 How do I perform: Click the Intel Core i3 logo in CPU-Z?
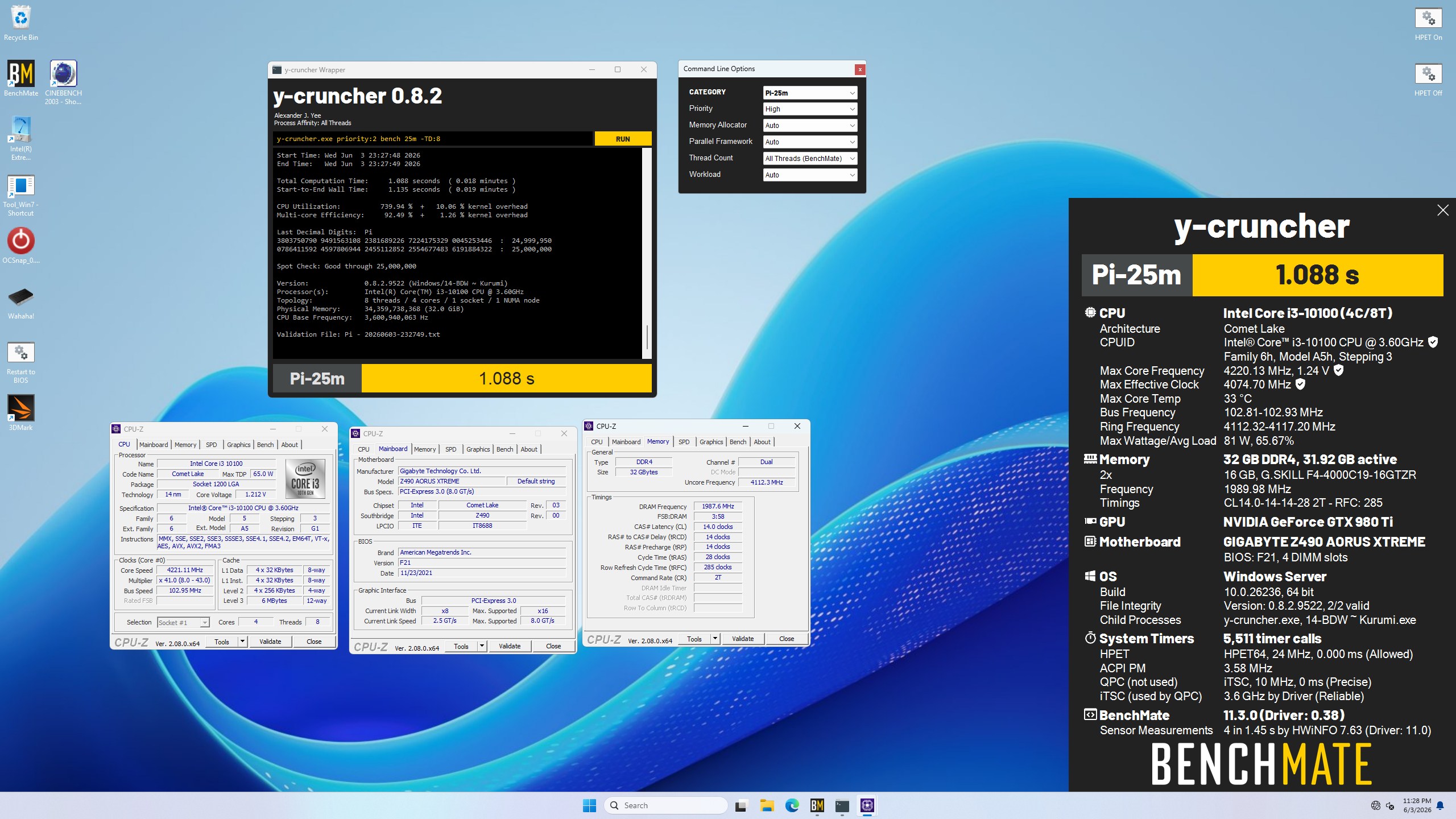(x=305, y=479)
